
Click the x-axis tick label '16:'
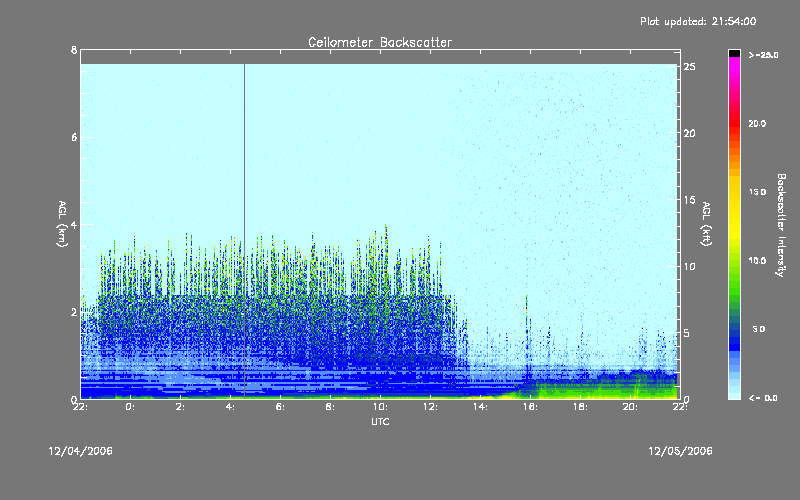point(530,407)
